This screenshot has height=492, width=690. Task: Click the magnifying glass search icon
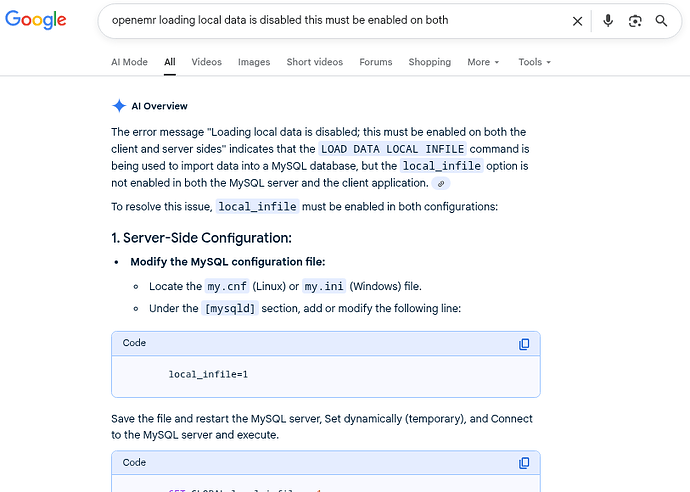pos(661,20)
